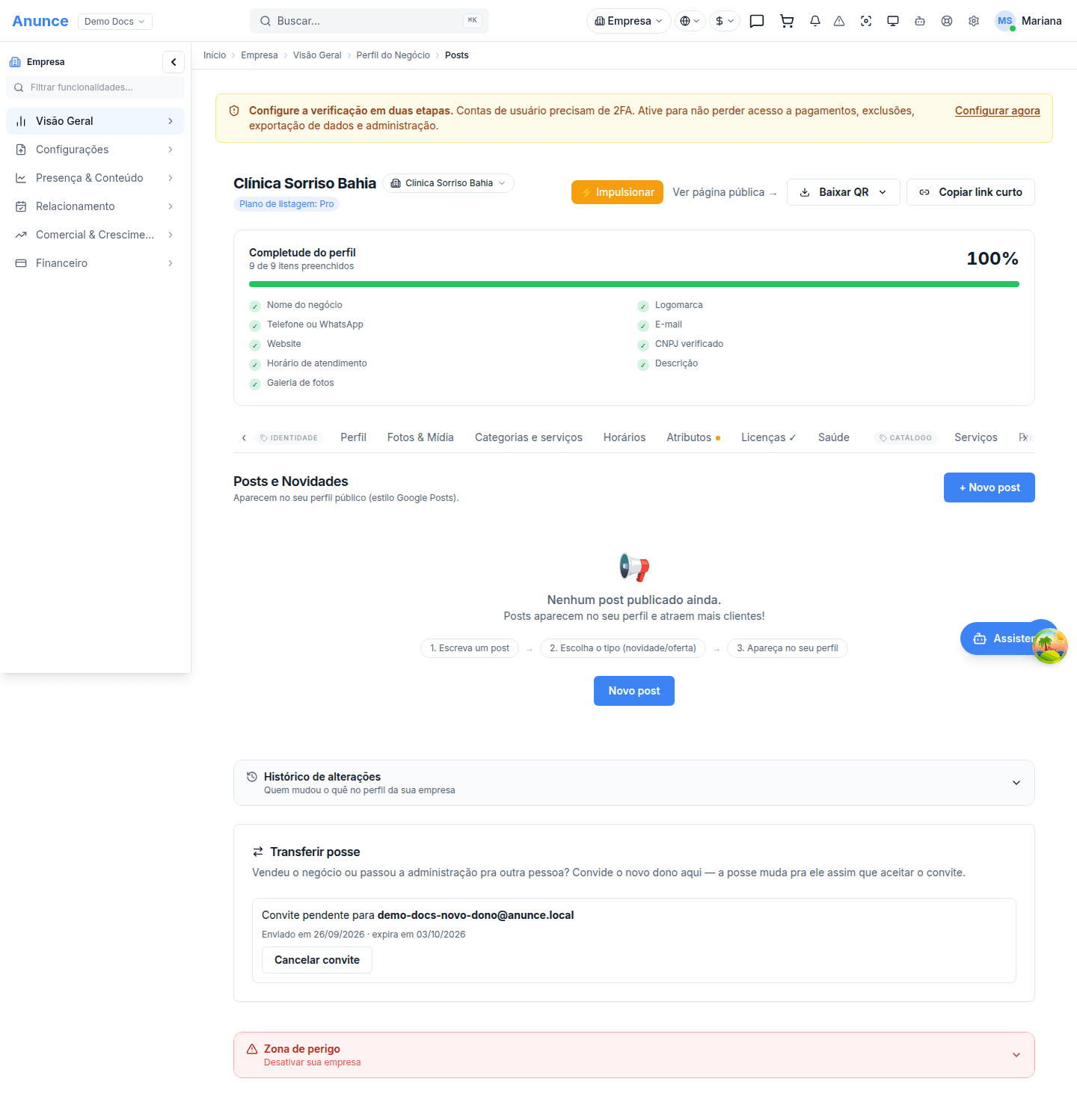Click the Filtrar funcionalidades input
Image resolution: width=1077 pixels, height=1120 pixels.
(x=95, y=87)
